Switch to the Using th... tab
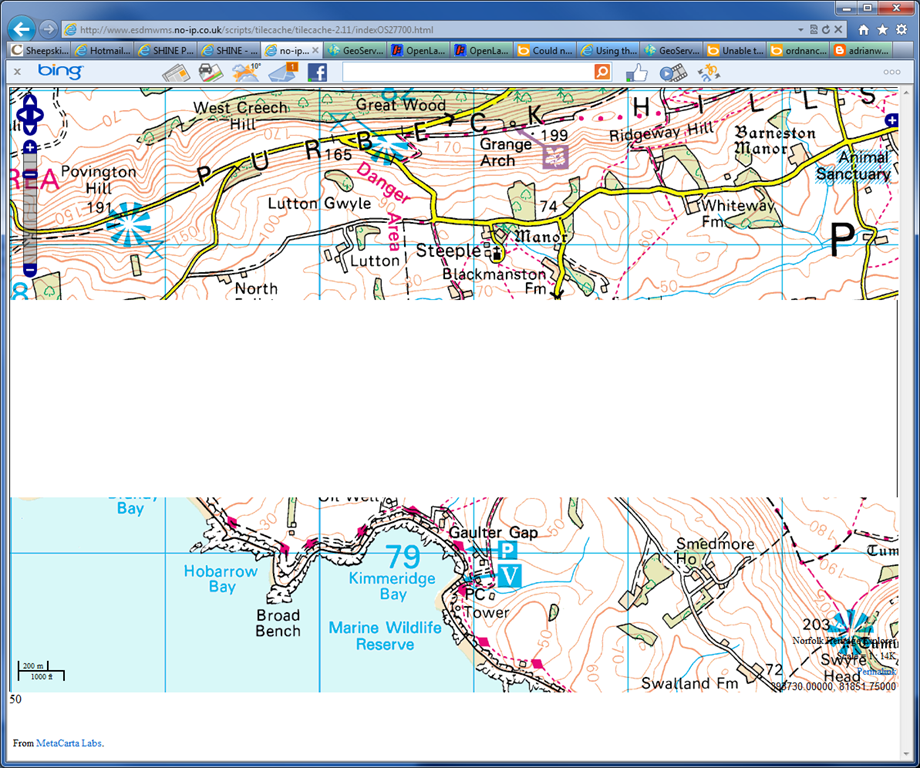This screenshot has width=920, height=768. (609, 50)
